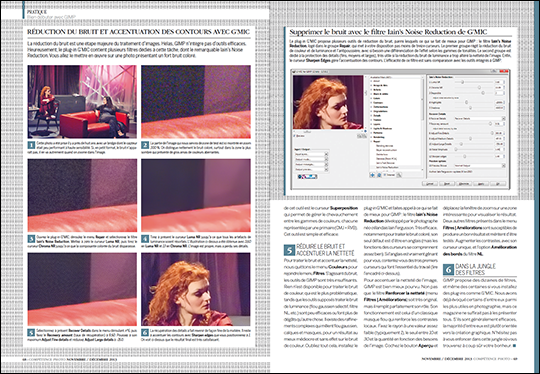Select the Bayer reconstruction filter
Image resolution: width=540 pixels, height=374 pixels.
[386, 150]
